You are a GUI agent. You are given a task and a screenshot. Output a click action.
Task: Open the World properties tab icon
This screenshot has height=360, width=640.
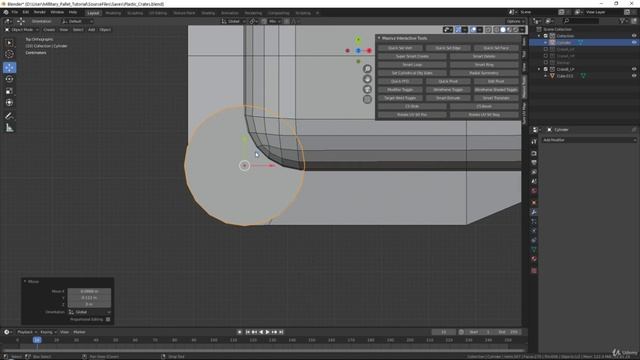pos(534,191)
